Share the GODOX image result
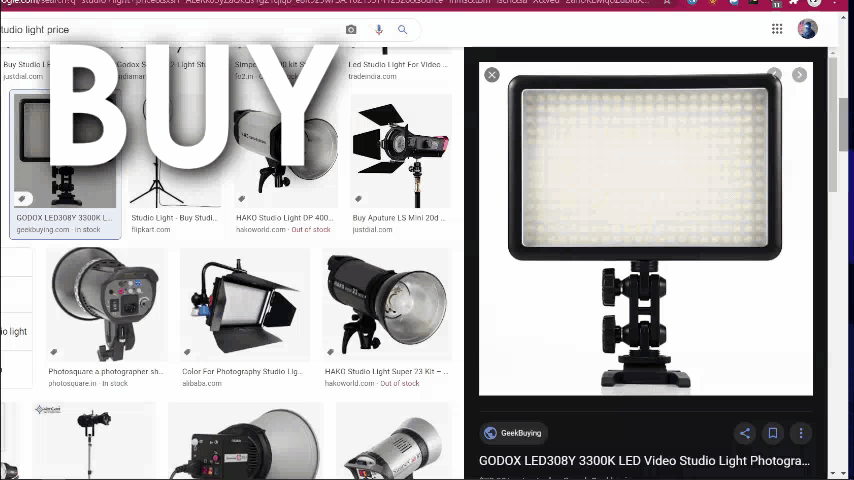Screen dimensions: 854x480 (x=745, y=433)
